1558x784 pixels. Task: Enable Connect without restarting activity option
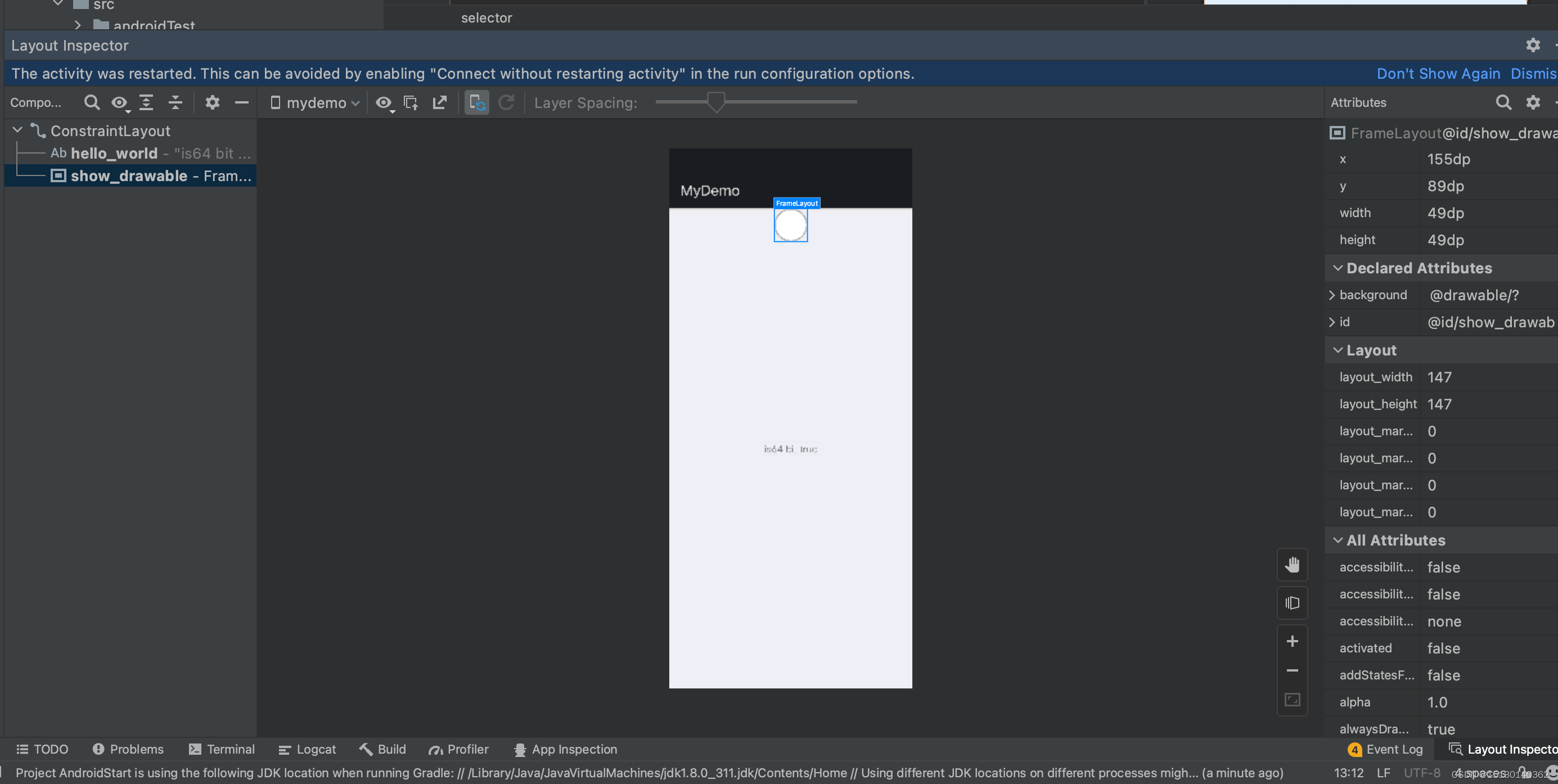click(477, 102)
